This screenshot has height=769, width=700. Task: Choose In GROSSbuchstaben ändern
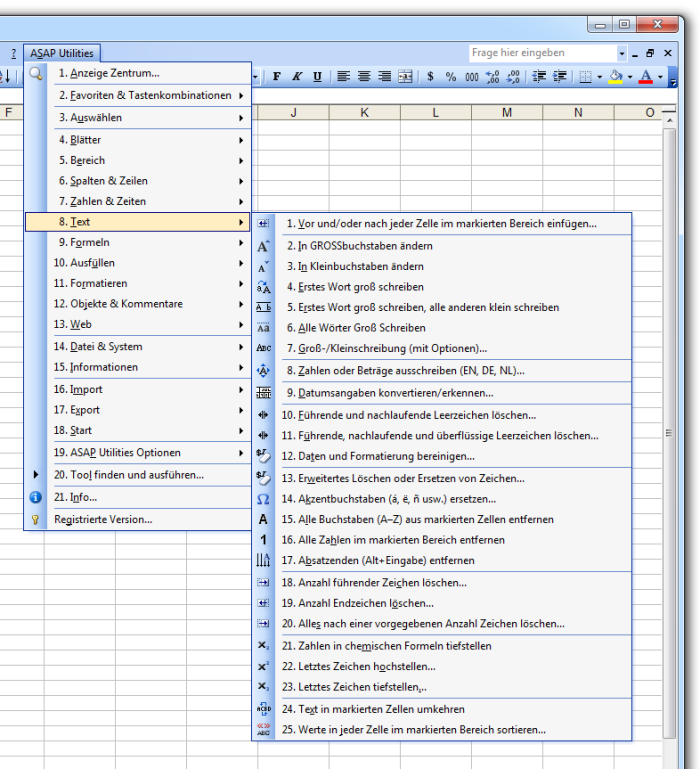click(x=441, y=246)
